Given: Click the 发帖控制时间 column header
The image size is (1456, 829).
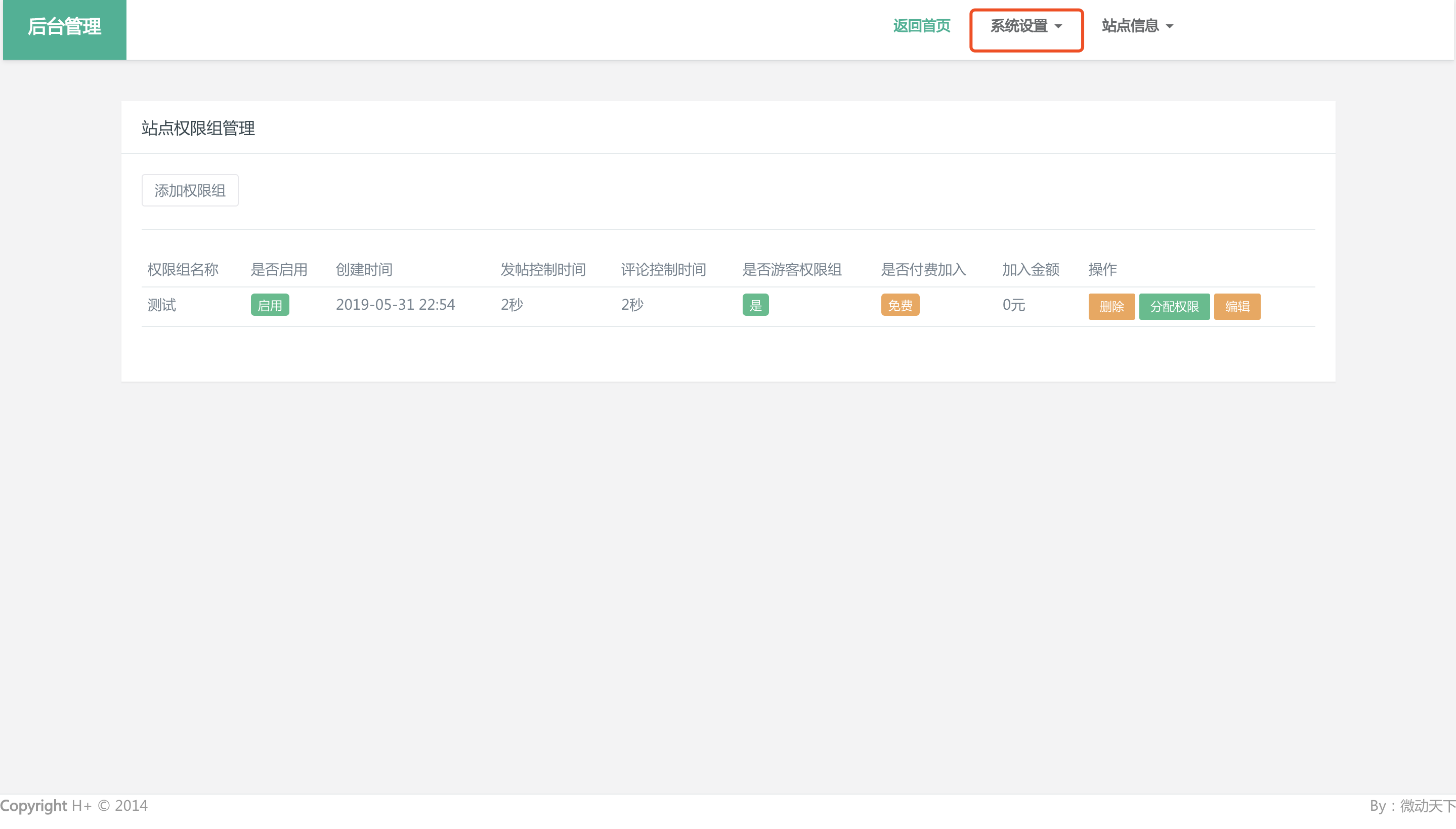Looking at the screenshot, I should (543, 269).
